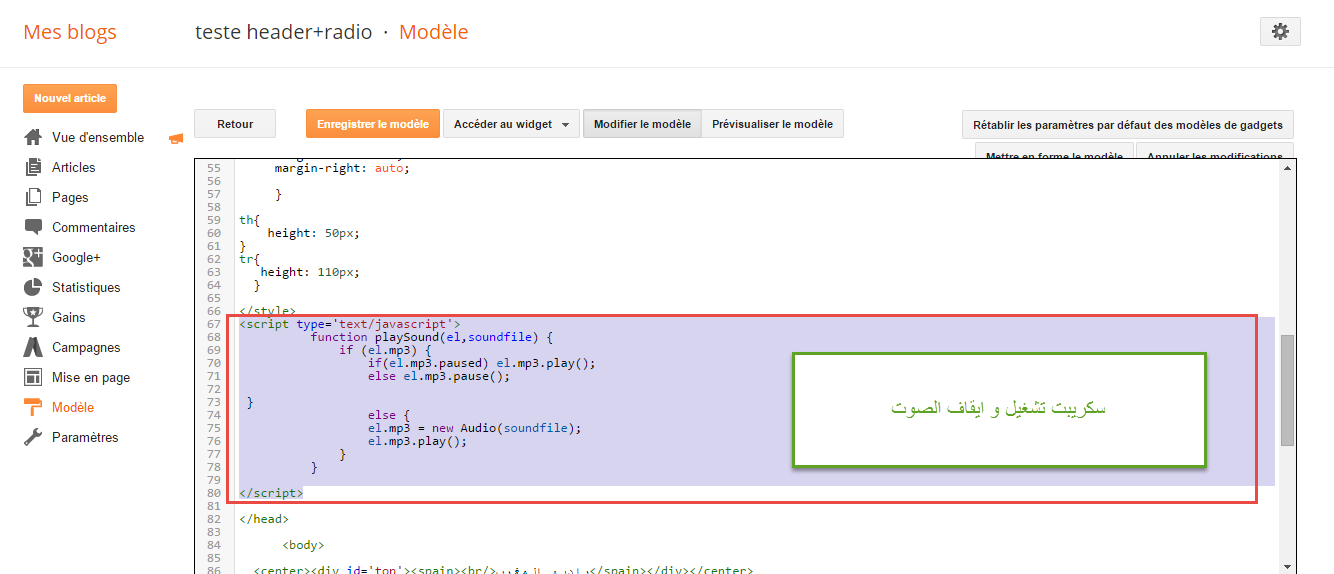Save with Enregistrer le modèle button

pyautogui.click(x=372, y=124)
